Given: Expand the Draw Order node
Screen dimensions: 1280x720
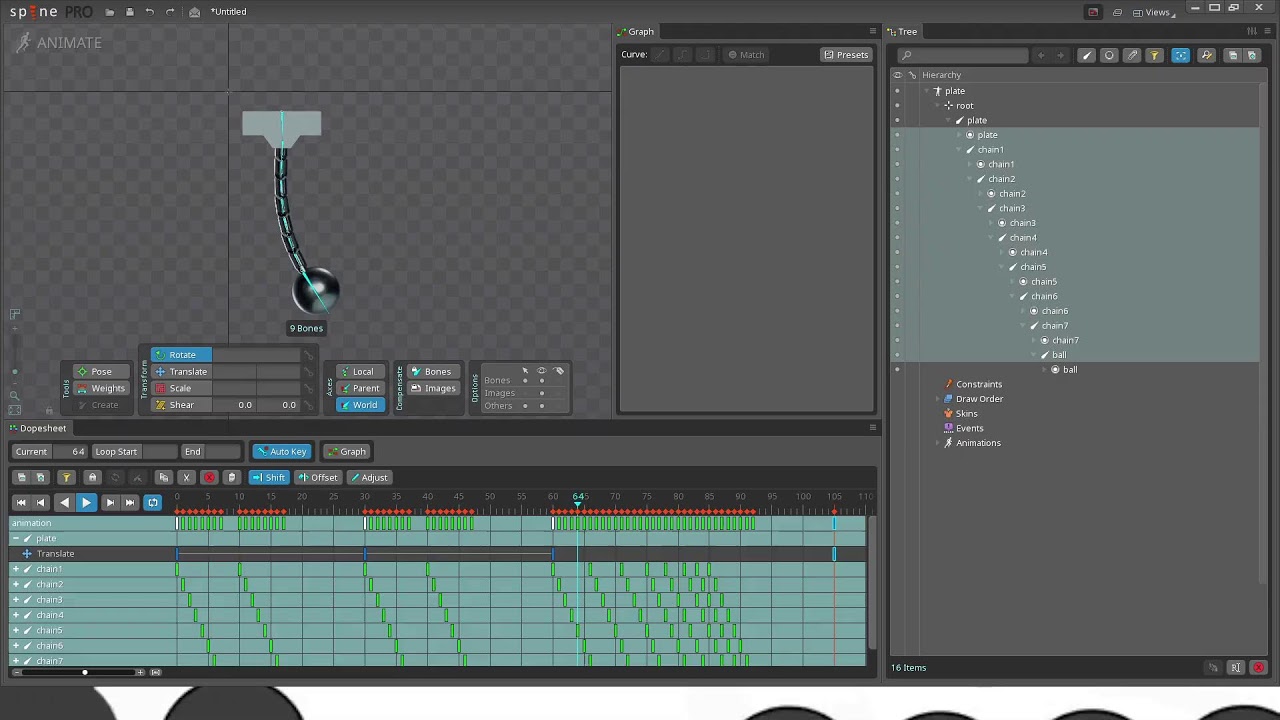Looking at the screenshot, I should tap(937, 399).
